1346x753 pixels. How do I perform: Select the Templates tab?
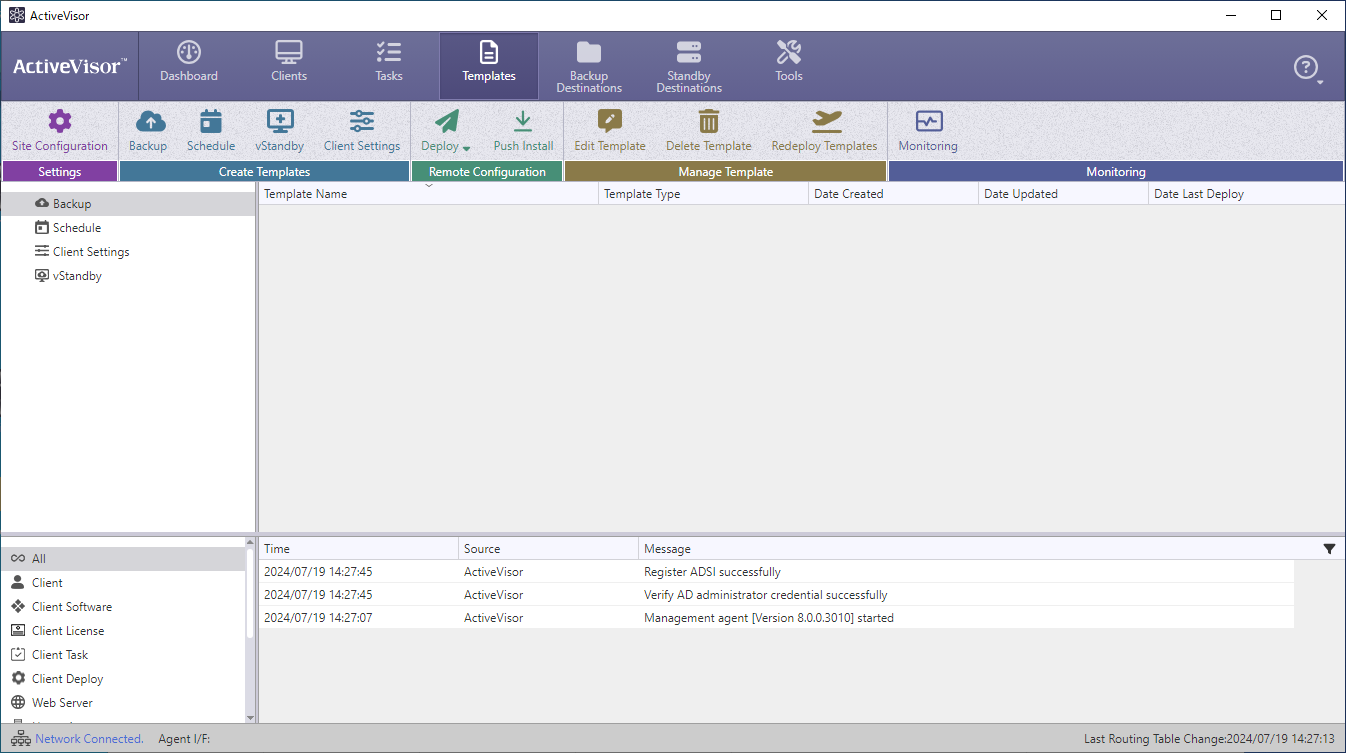click(489, 65)
